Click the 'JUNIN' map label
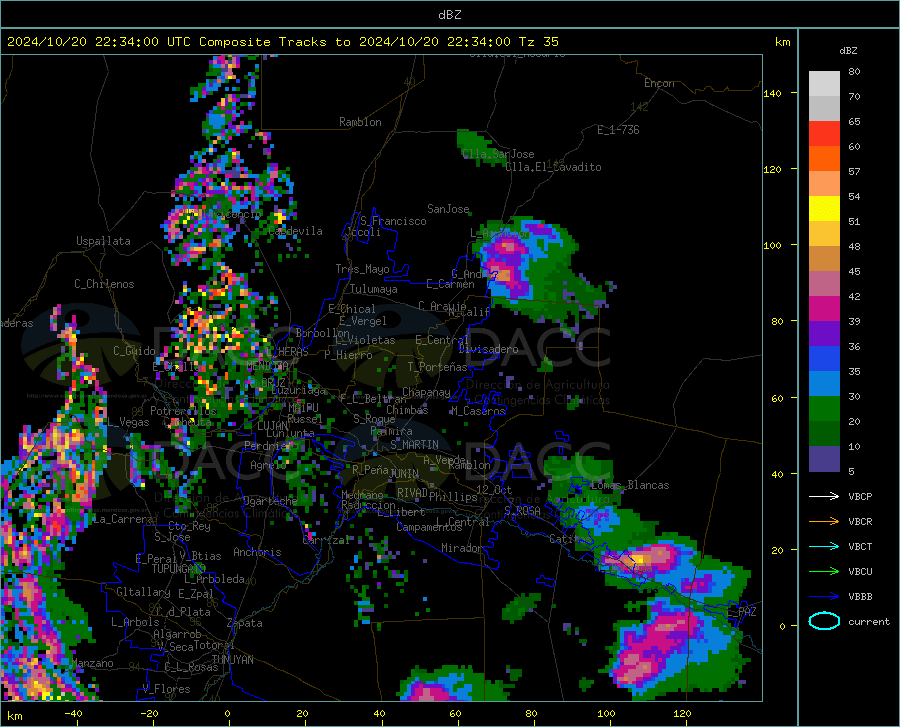This screenshot has width=900, height=727. [x=404, y=473]
